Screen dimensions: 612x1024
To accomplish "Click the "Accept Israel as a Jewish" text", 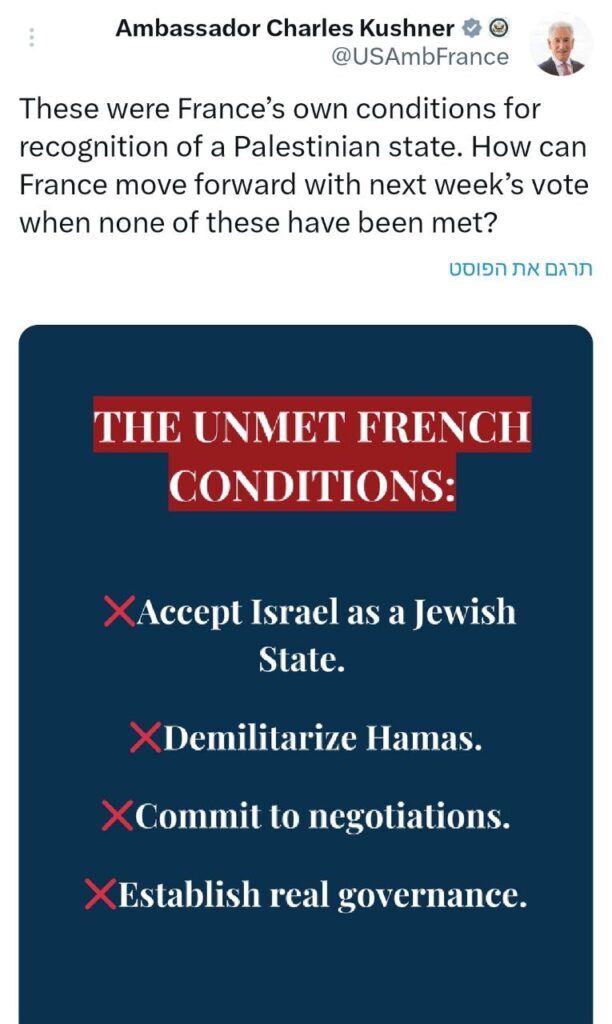I will click(x=326, y=611).
